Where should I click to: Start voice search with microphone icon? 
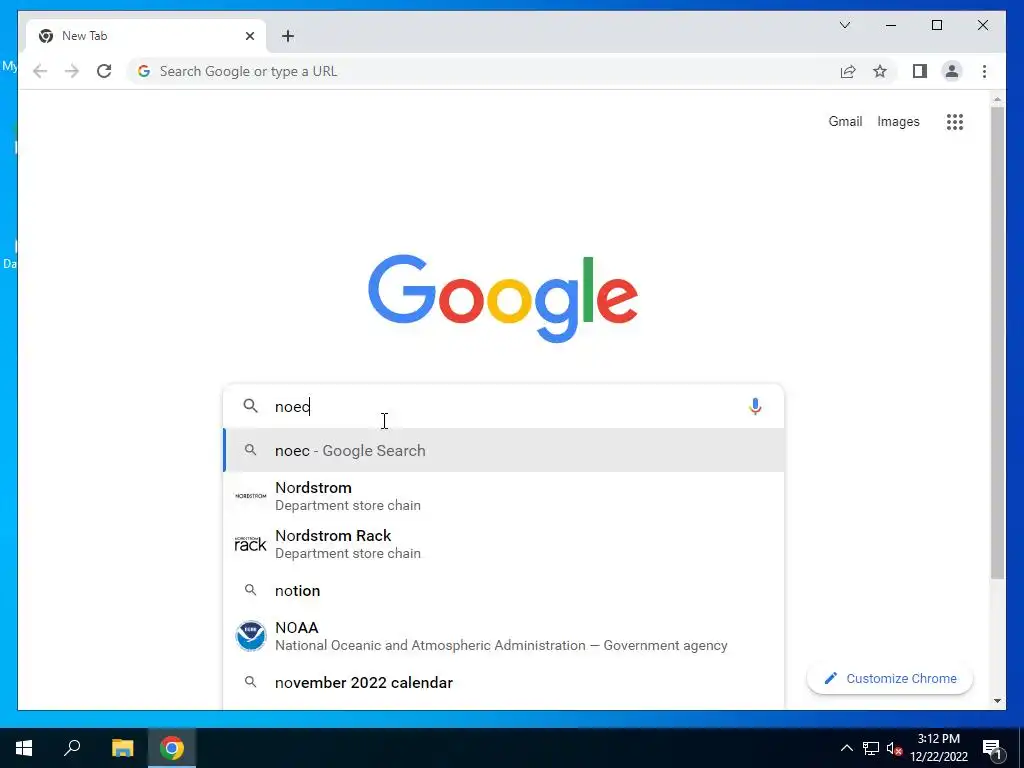tap(755, 406)
